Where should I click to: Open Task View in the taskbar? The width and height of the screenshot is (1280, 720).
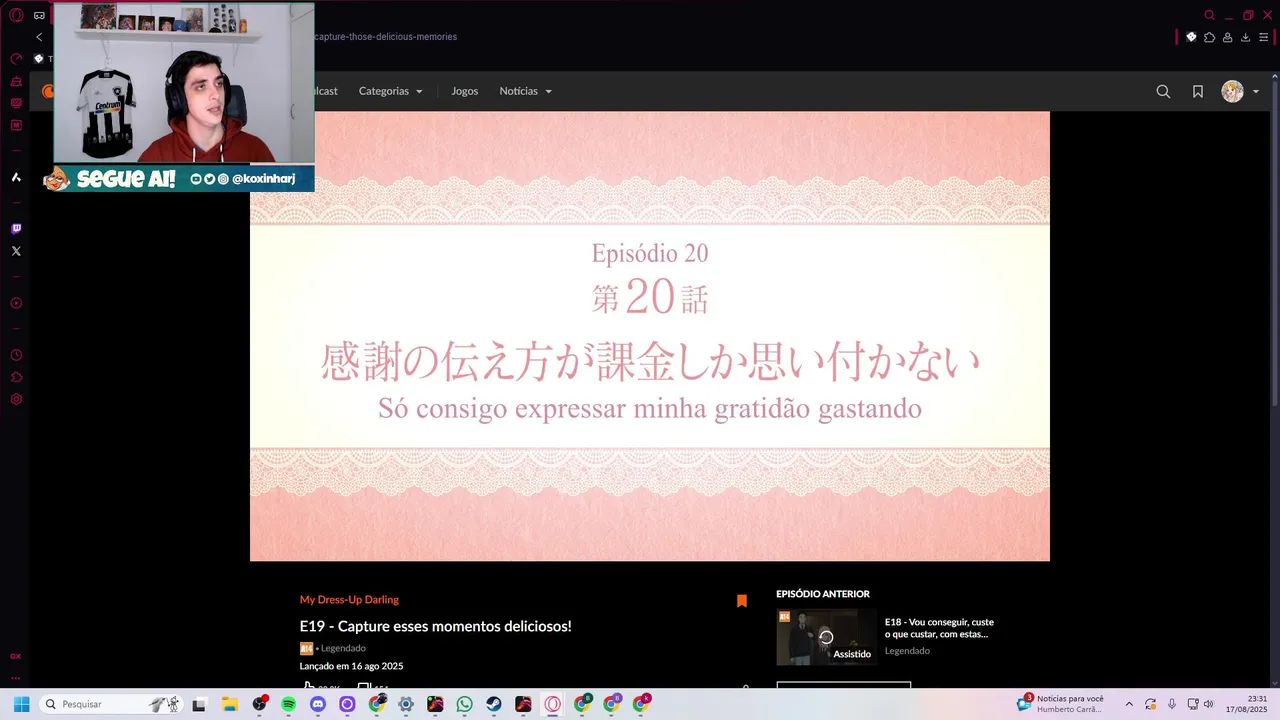click(x=199, y=704)
